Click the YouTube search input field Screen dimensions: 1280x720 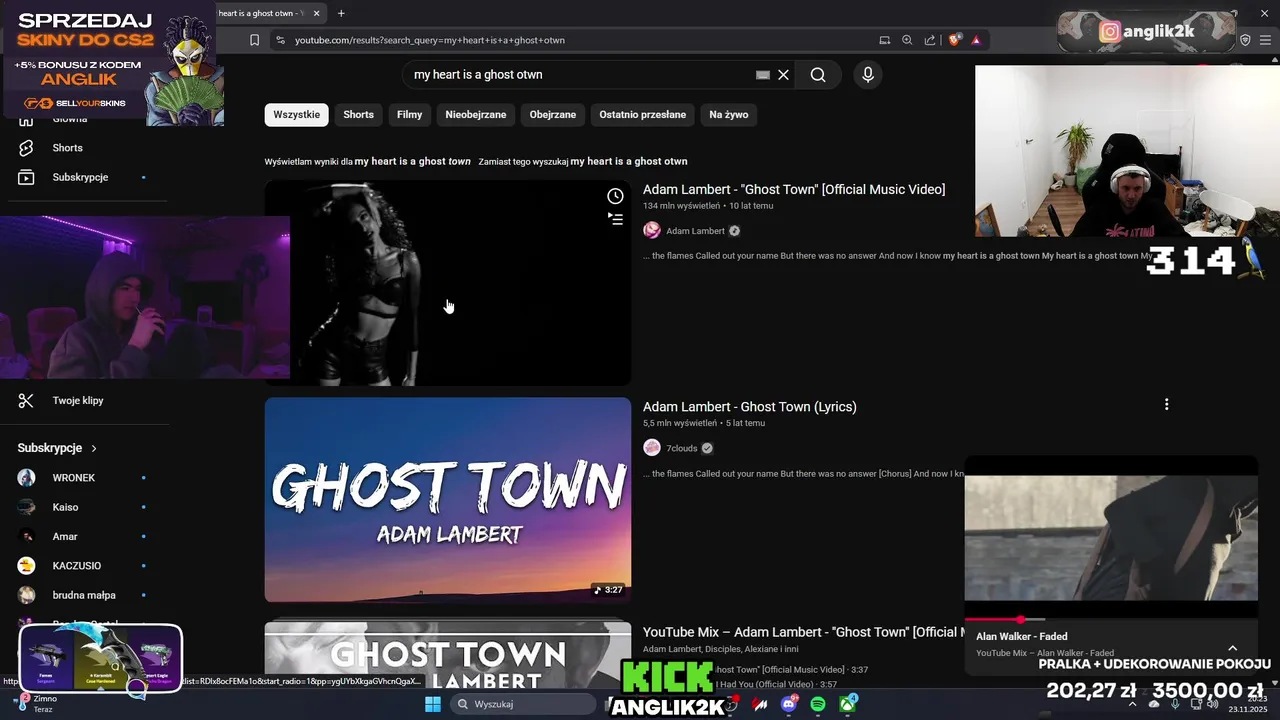click(580, 75)
